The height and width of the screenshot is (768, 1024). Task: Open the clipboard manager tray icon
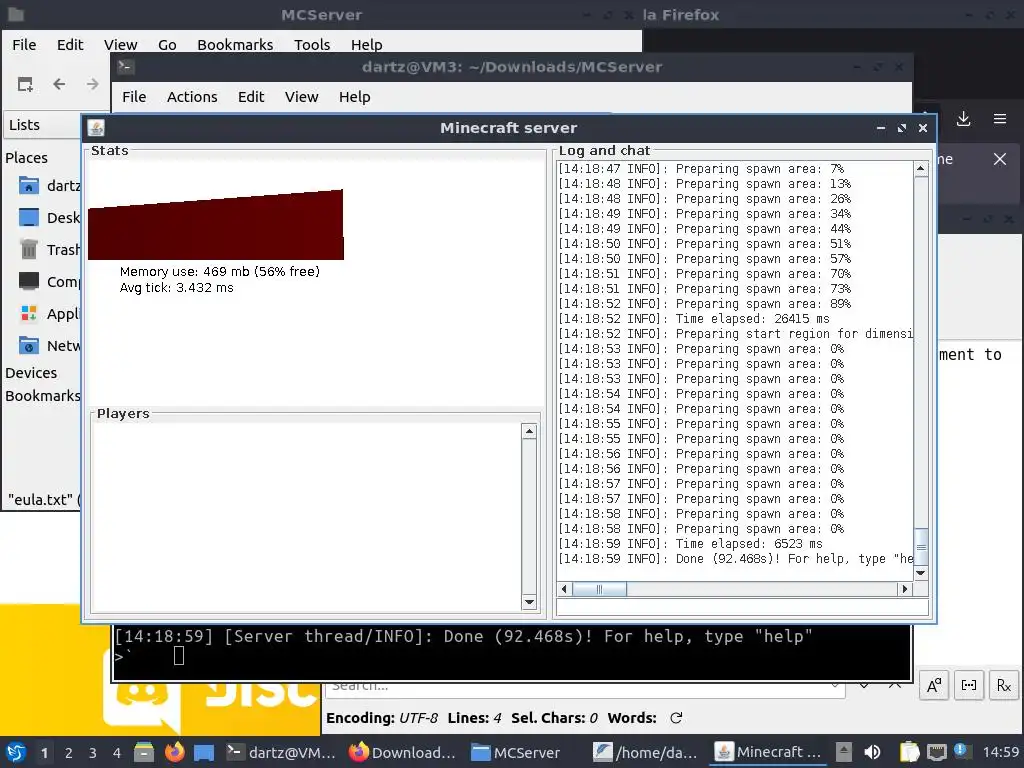click(908, 752)
